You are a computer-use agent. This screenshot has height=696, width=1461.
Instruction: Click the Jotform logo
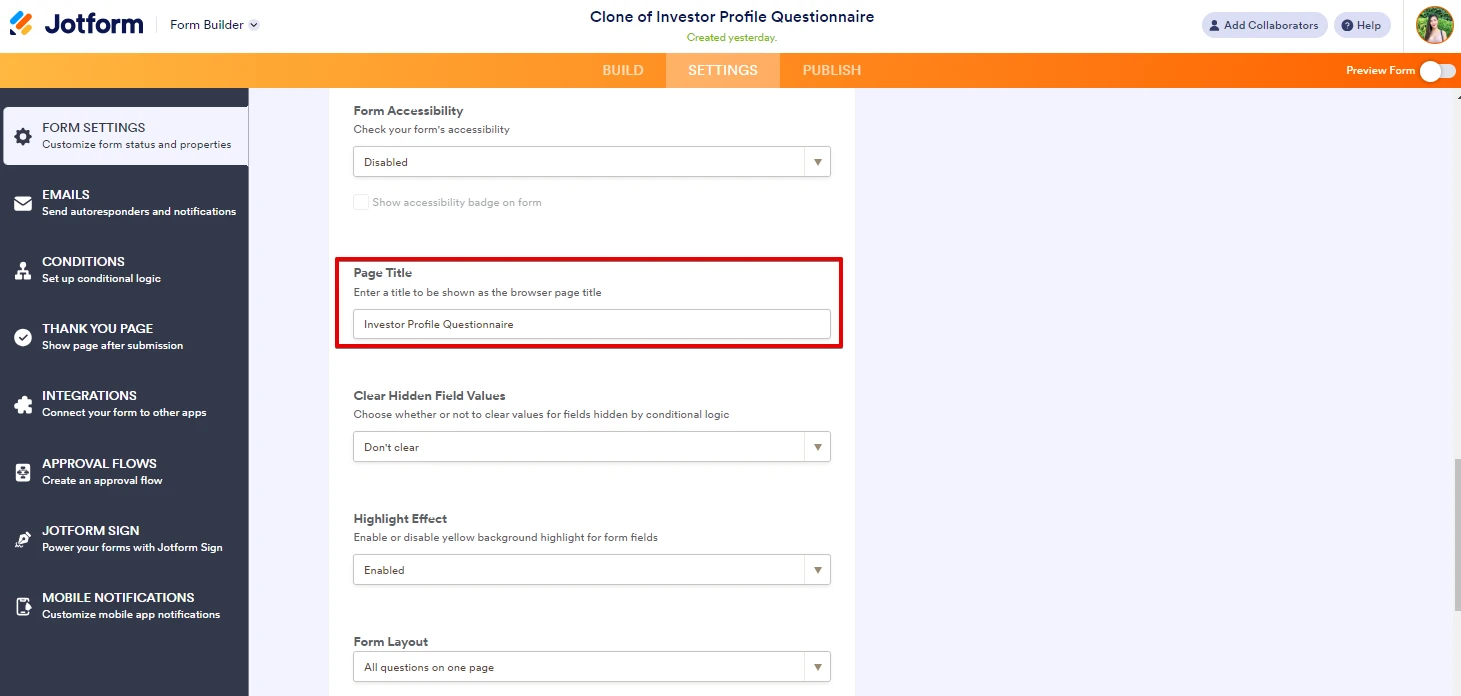click(76, 22)
